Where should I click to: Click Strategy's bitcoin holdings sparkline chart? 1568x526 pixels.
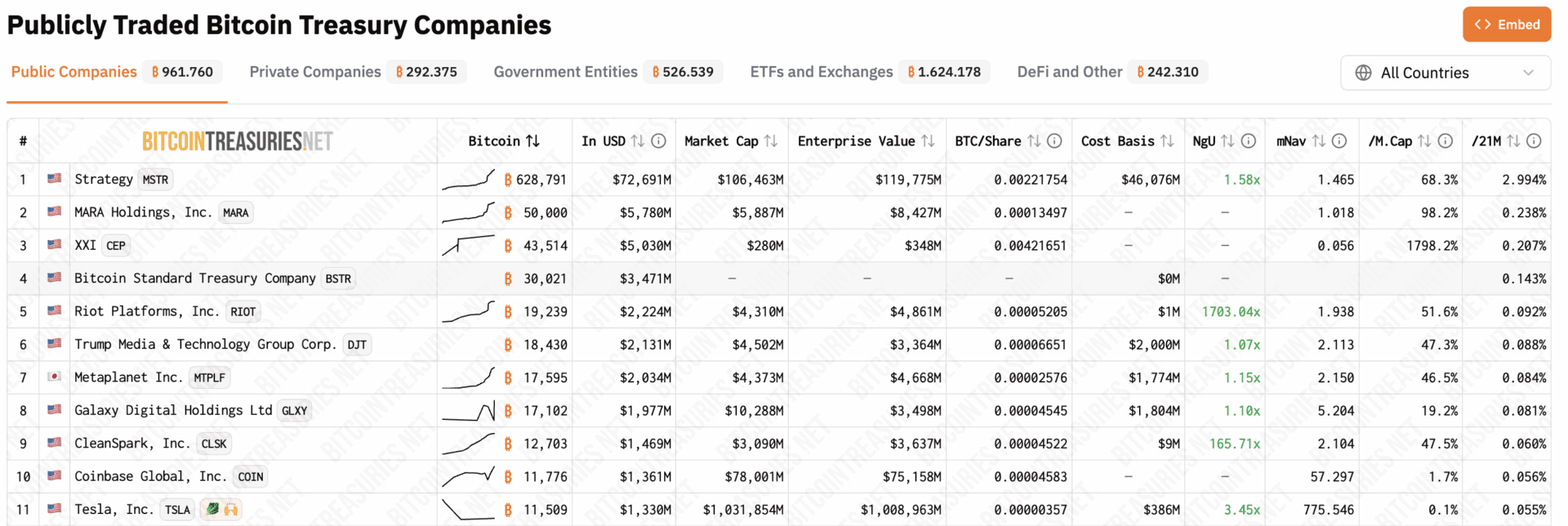(469, 179)
